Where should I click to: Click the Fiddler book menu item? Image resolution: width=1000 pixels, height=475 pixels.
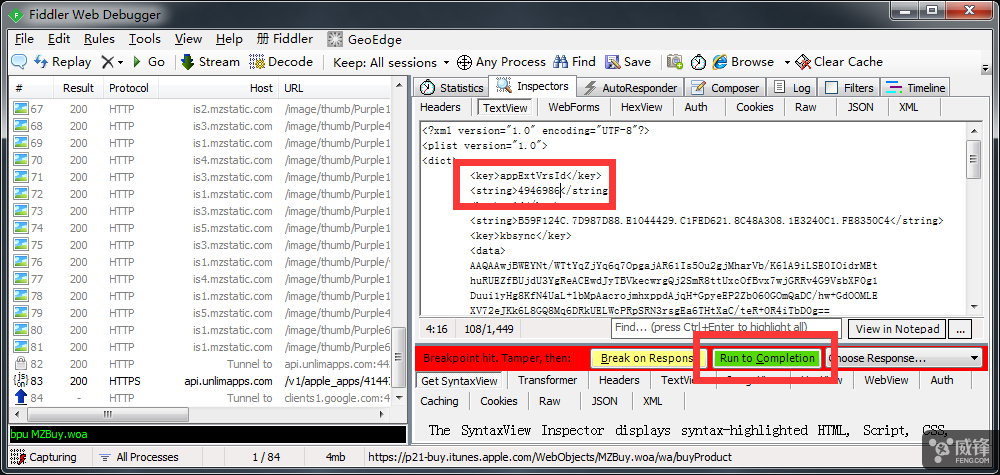pos(284,39)
